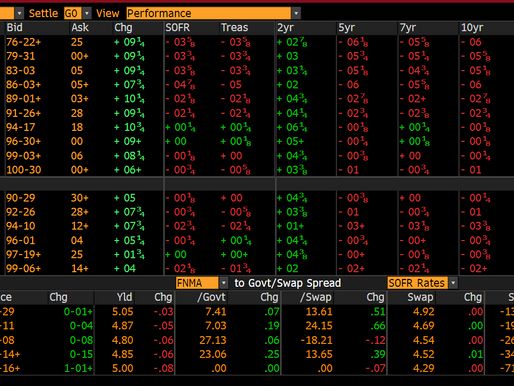Click Chg value in the 89-01+ row
Viewport: 514px width, 386px height.
(x=129, y=99)
